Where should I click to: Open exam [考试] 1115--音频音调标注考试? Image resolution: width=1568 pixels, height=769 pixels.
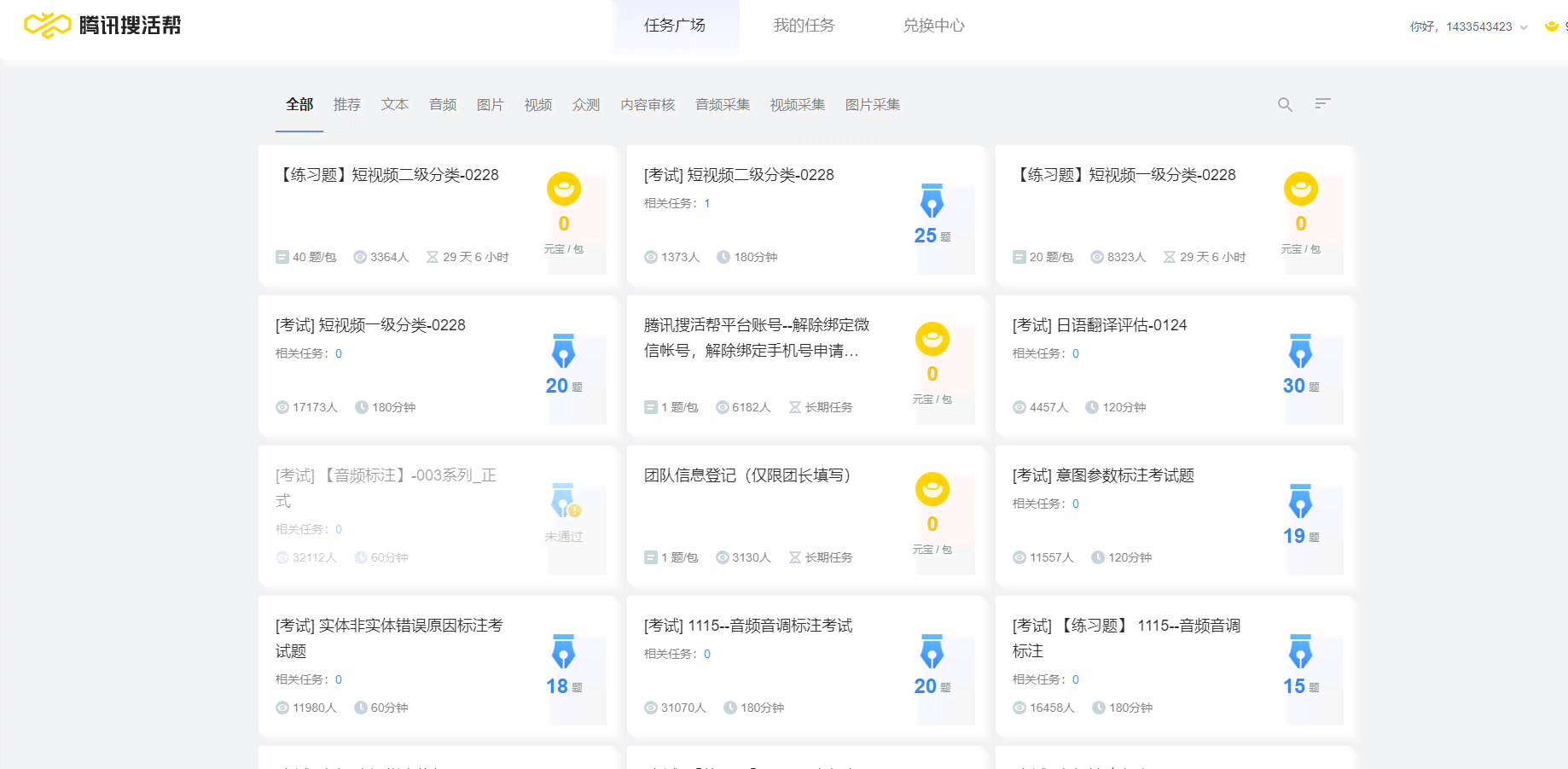[748, 626]
